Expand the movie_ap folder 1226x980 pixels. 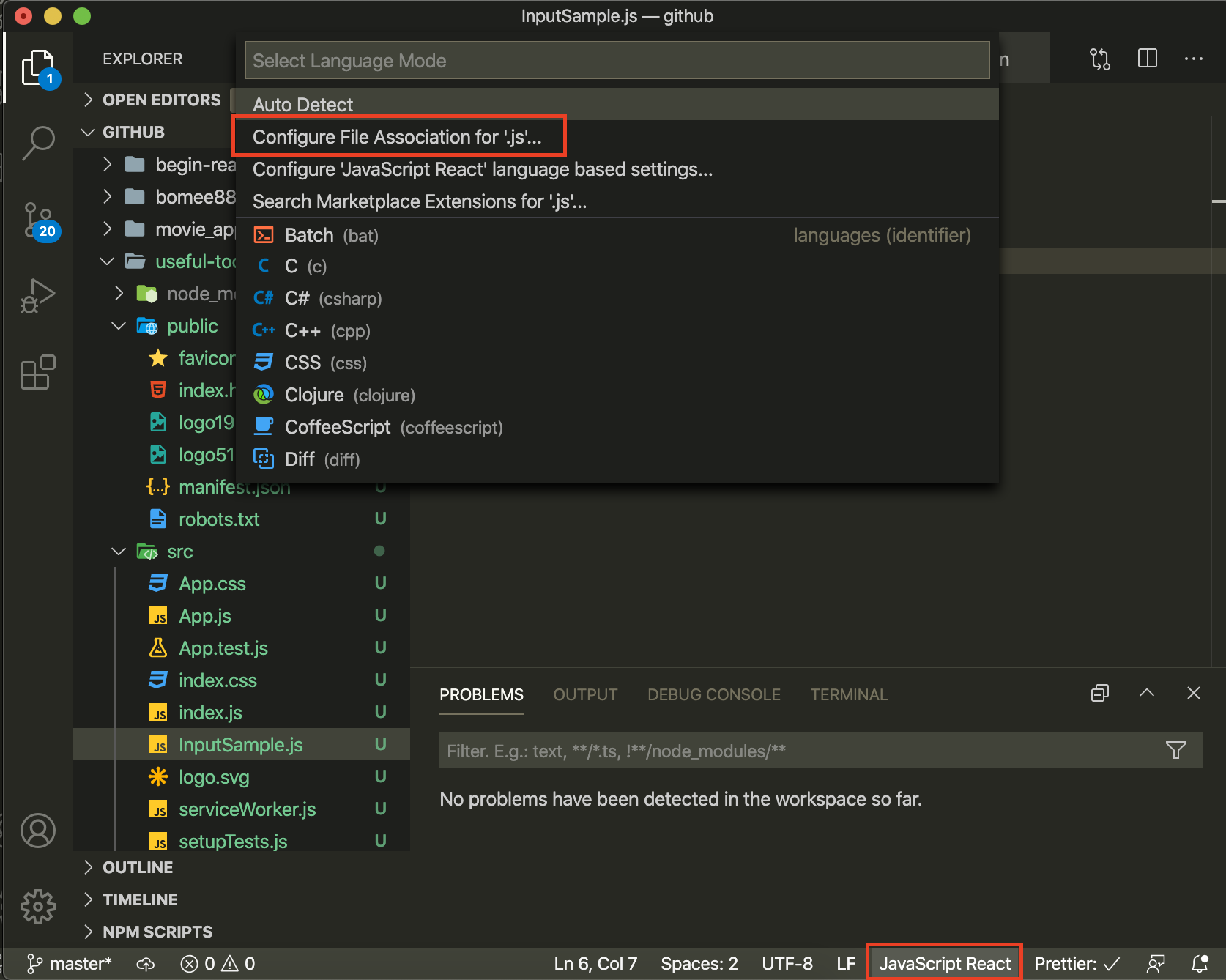click(168, 229)
